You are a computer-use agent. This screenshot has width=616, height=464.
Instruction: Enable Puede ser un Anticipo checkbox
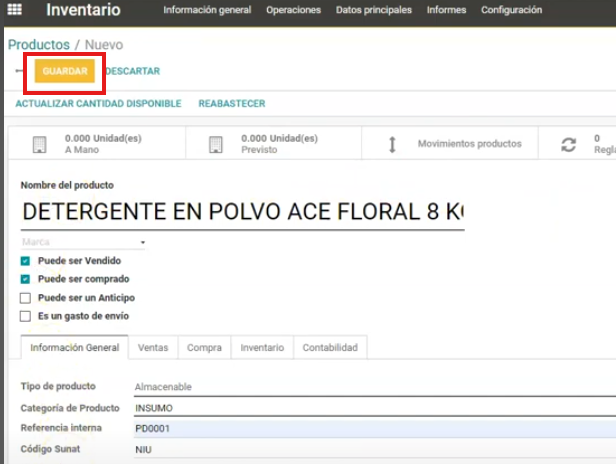click(x=26, y=298)
